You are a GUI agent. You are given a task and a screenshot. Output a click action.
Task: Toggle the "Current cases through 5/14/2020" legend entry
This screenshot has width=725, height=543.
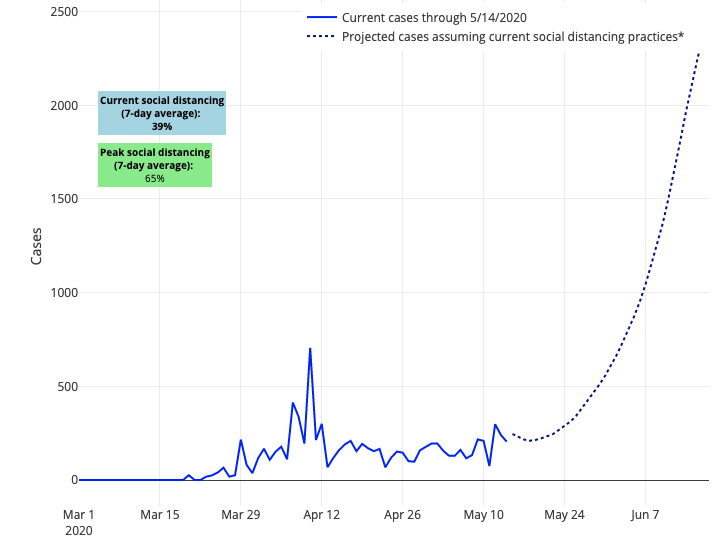point(434,17)
